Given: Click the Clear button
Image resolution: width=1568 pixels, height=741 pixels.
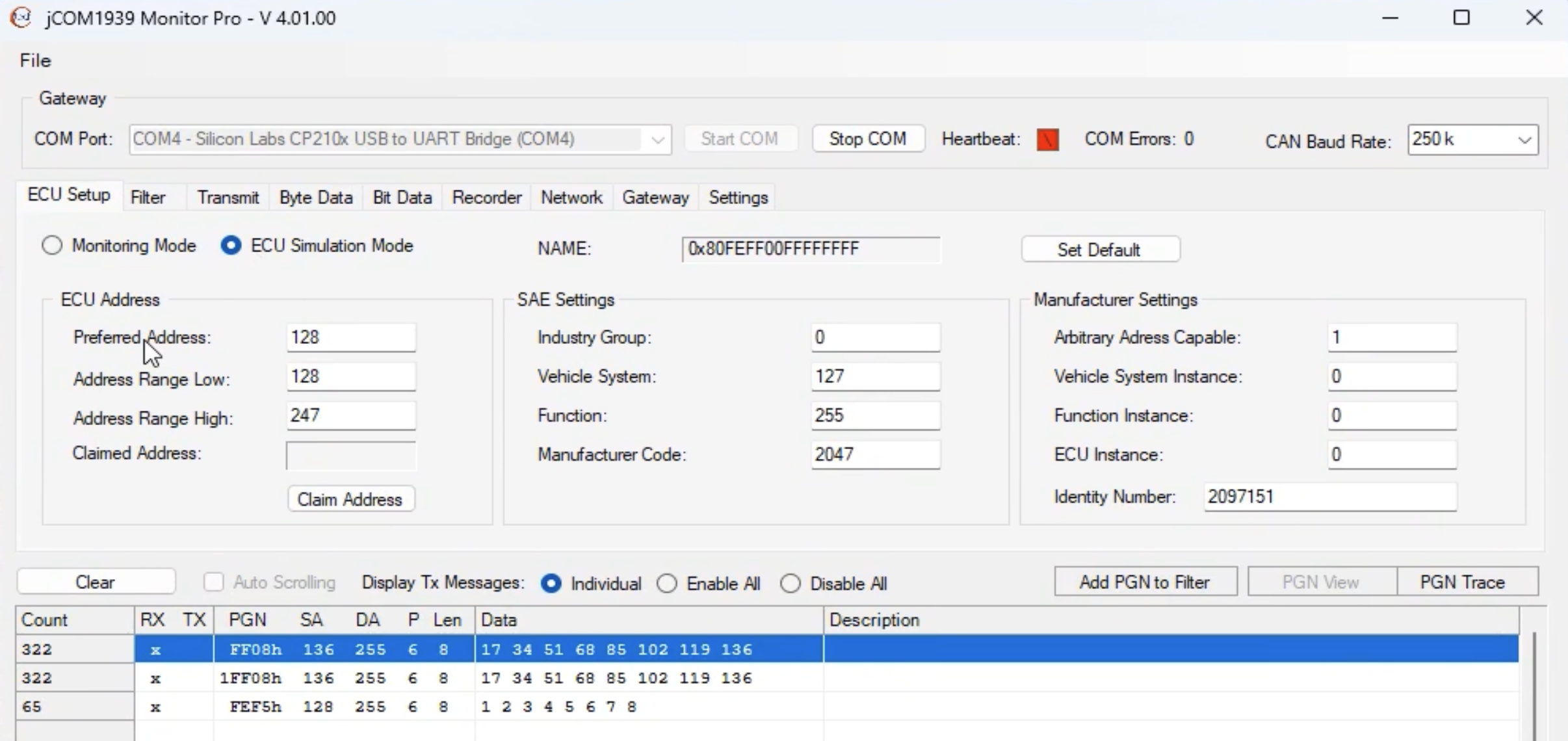Looking at the screenshot, I should coord(96,582).
